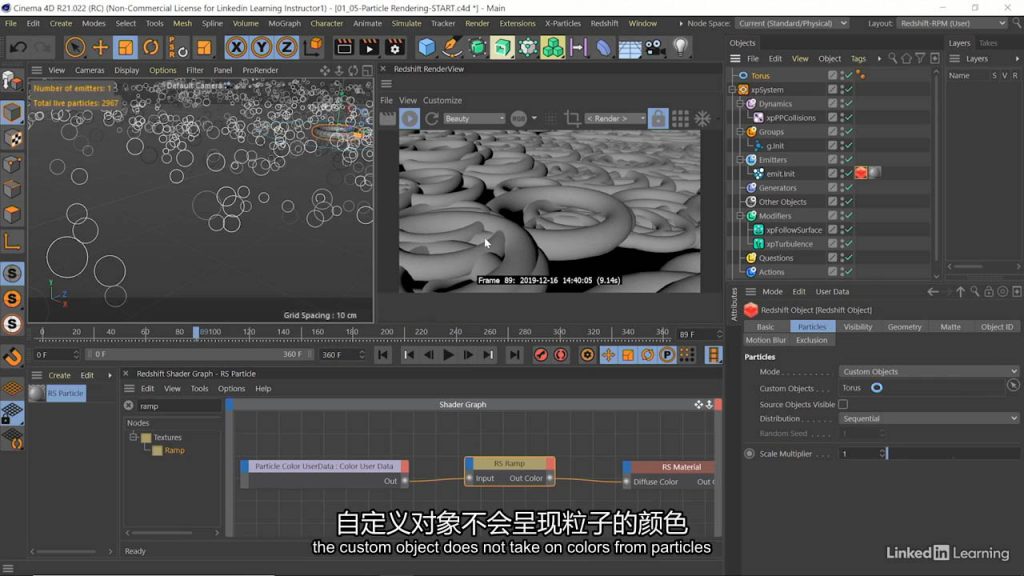Viewport: 1024px width, 576px height.
Task: Click the Light bulb icon in toolbar
Action: pos(680,47)
